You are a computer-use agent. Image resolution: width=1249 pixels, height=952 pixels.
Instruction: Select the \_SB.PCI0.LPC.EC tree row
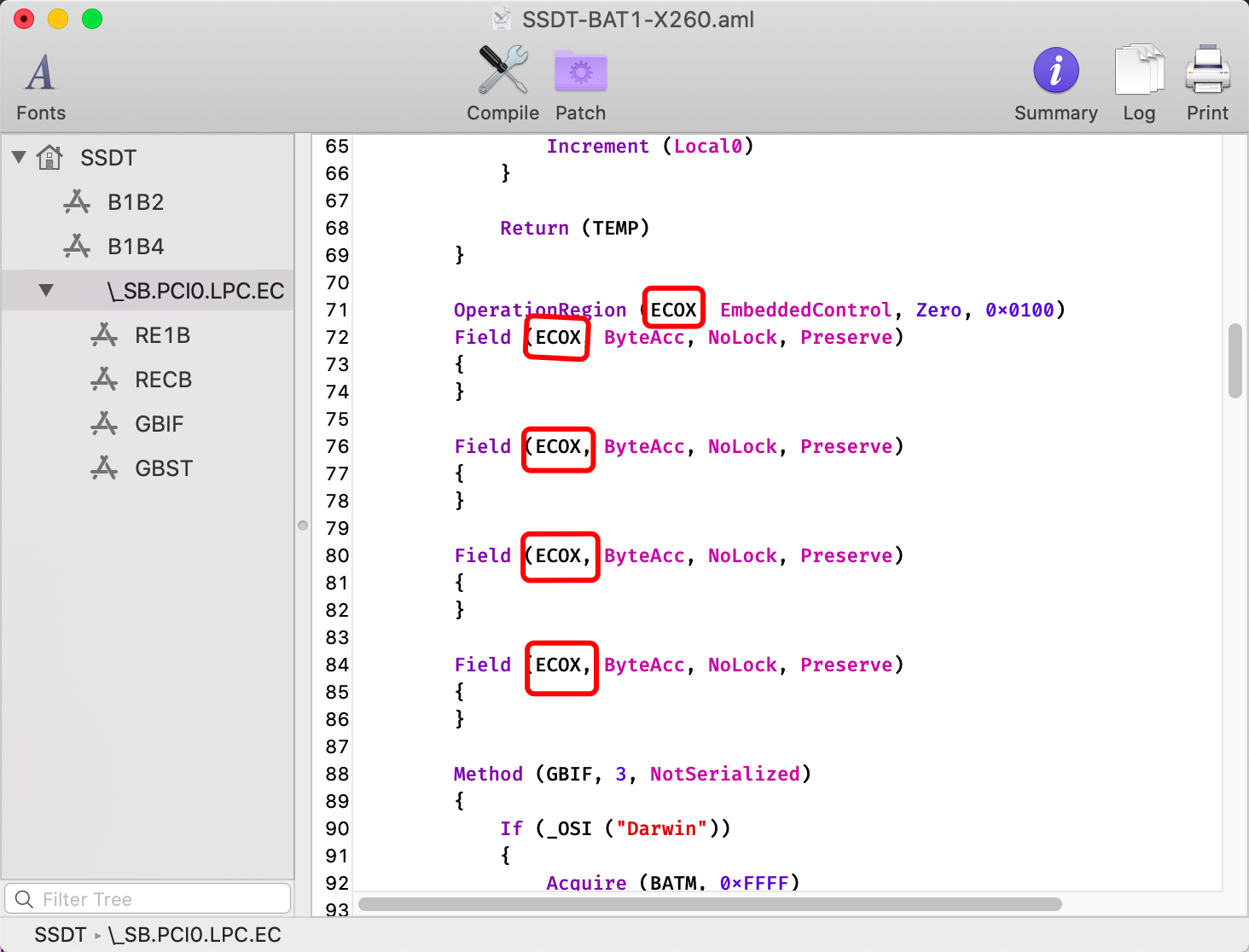pos(148,290)
